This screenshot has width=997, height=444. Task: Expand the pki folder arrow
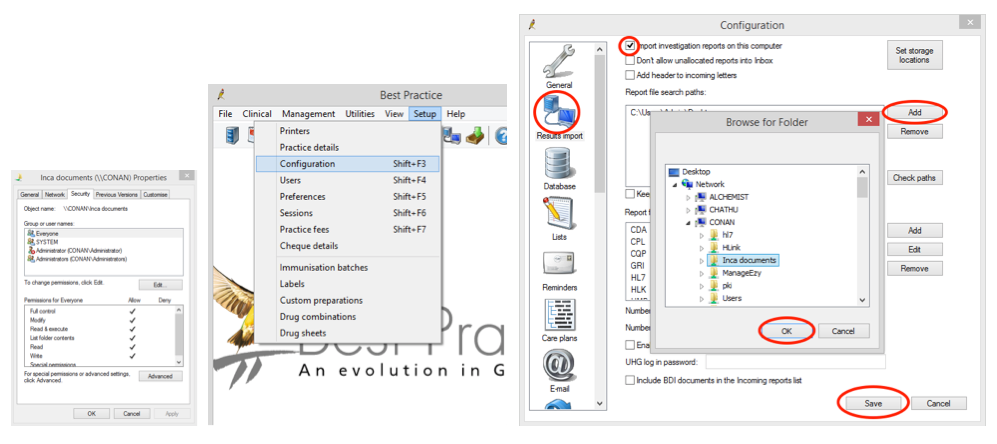point(701,286)
